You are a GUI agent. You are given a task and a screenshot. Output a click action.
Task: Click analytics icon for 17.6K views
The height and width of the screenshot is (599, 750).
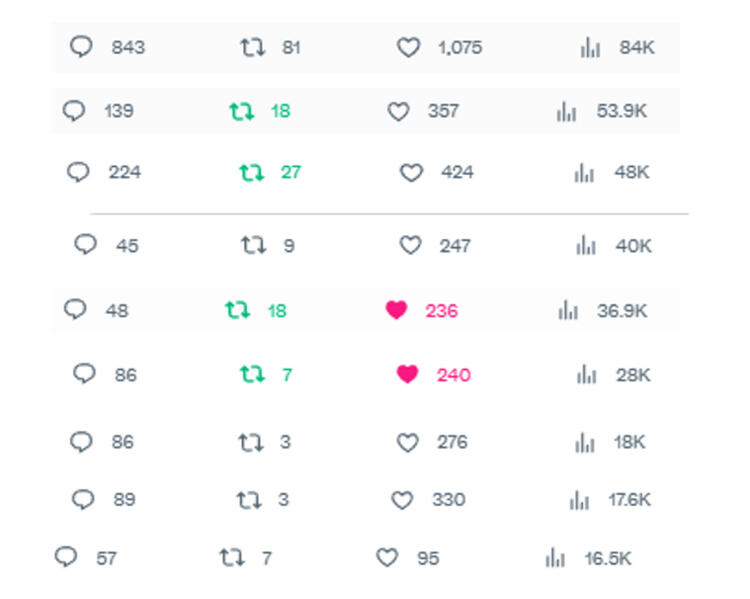pyautogui.click(x=579, y=500)
